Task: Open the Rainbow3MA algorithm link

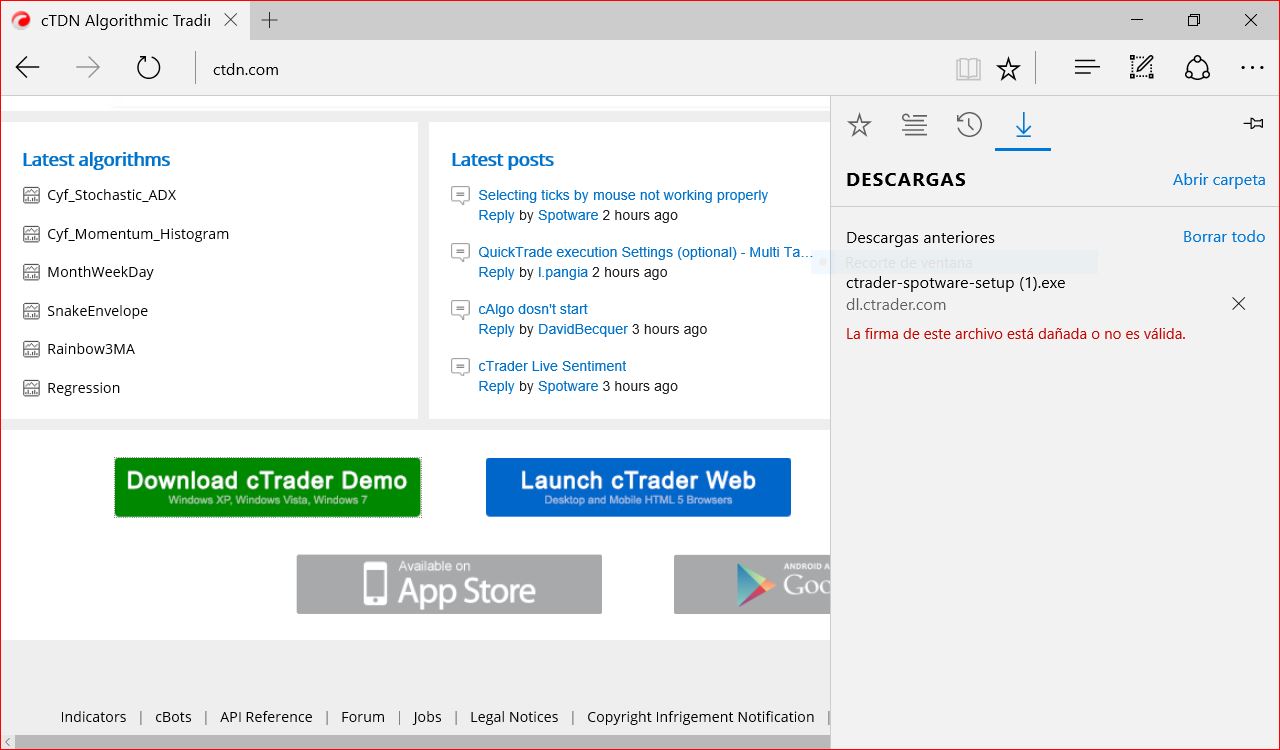Action: pyautogui.click(x=91, y=349)
